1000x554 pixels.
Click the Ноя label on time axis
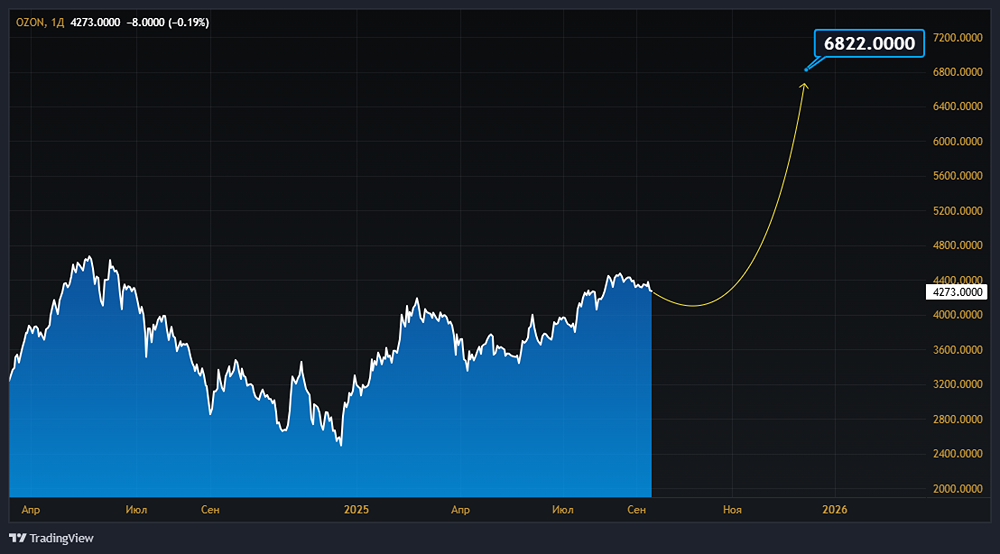732,510
